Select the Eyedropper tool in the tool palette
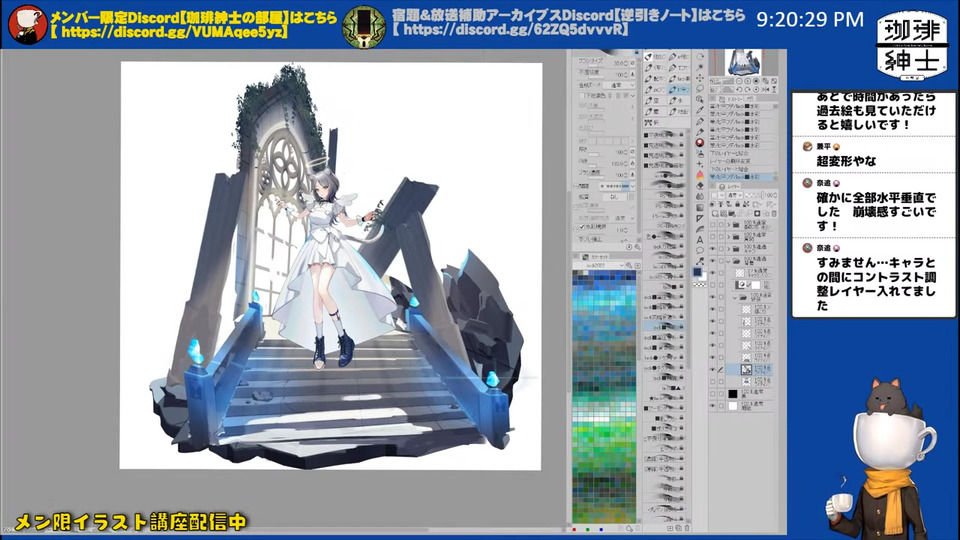This screenshot has height=540, width=960. 700,110
